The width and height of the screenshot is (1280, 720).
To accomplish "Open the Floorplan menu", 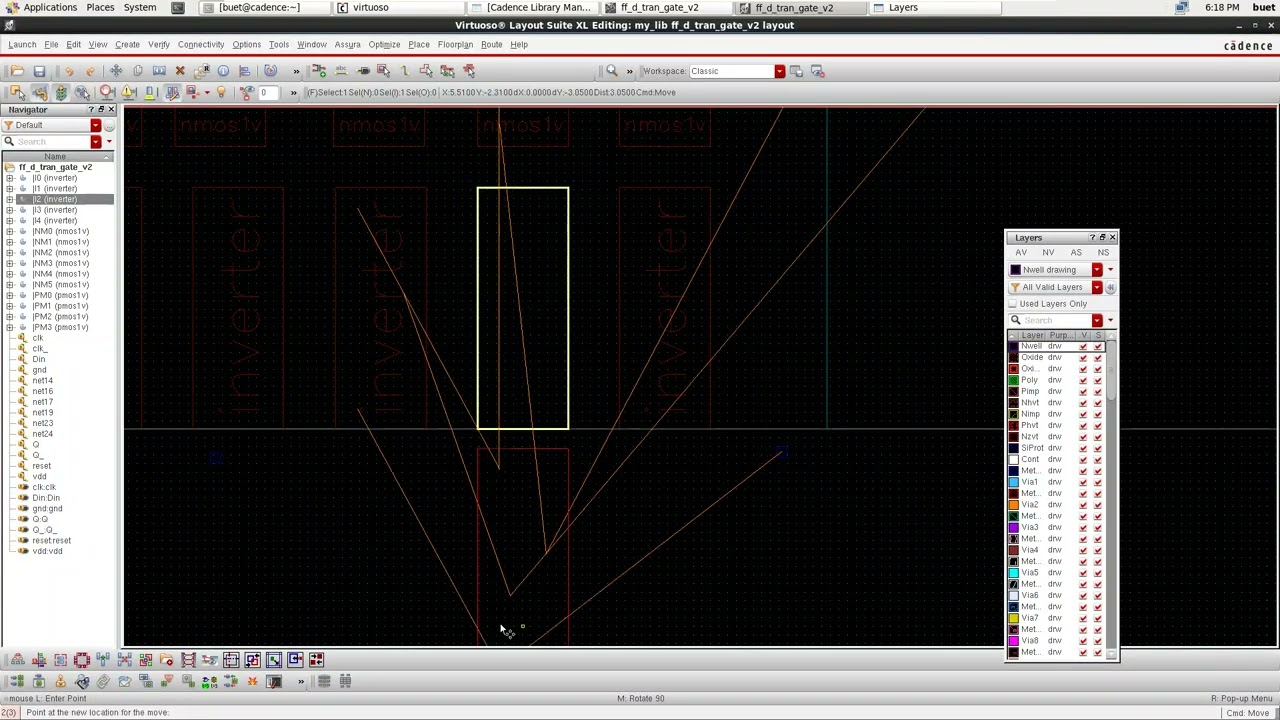I will click(455, 44).
